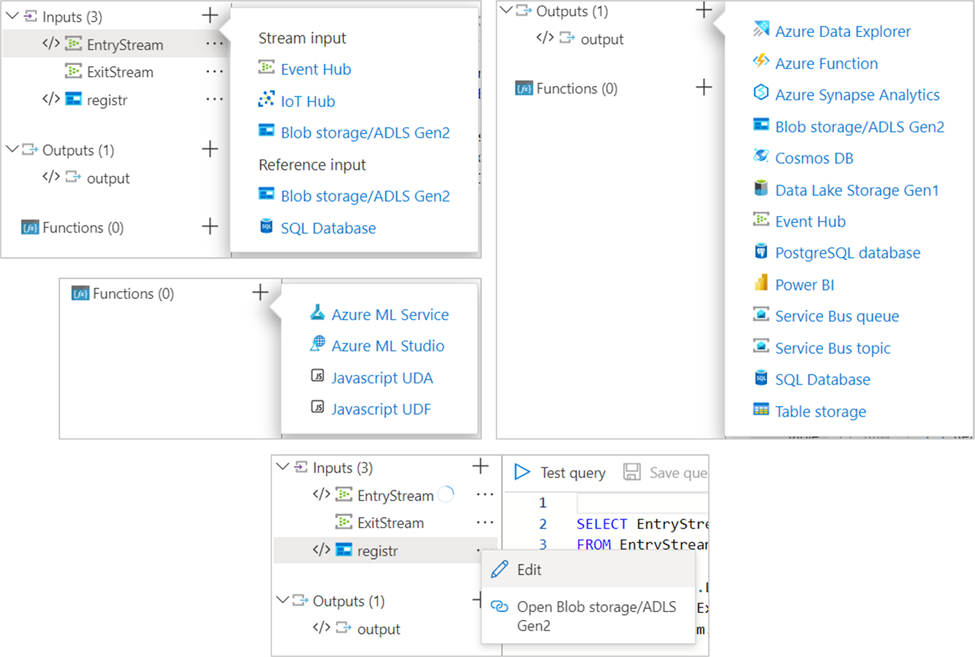Add a function with the plus icon, middle-left Functions panel
975x657 pixels.
coord(261,292)
